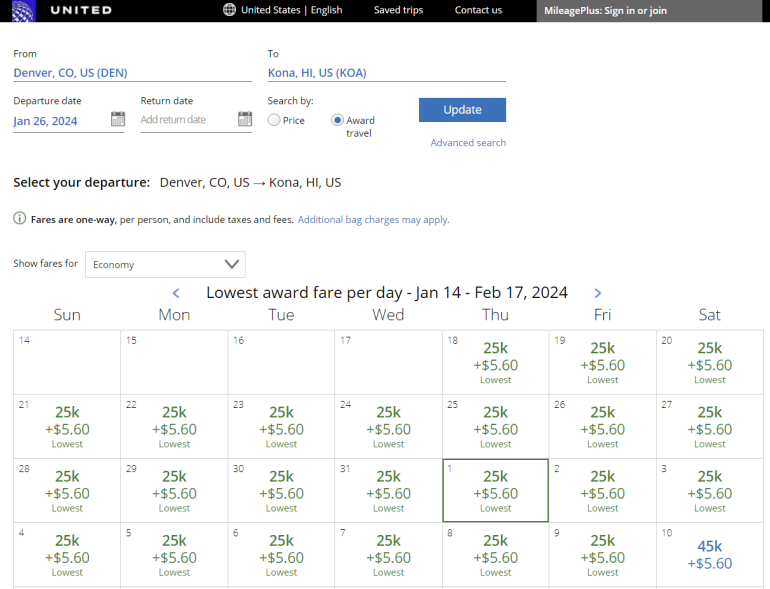Open the departure date calendar icon

click(x=118, y=119)
